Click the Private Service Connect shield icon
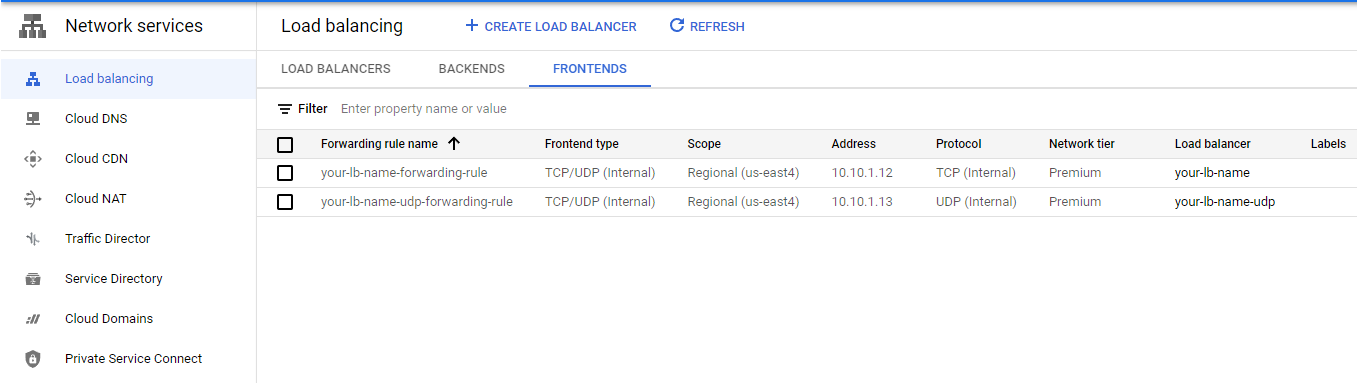This screenshot has height=383, width=1357. pyautogui.click(x=33, y=359)
